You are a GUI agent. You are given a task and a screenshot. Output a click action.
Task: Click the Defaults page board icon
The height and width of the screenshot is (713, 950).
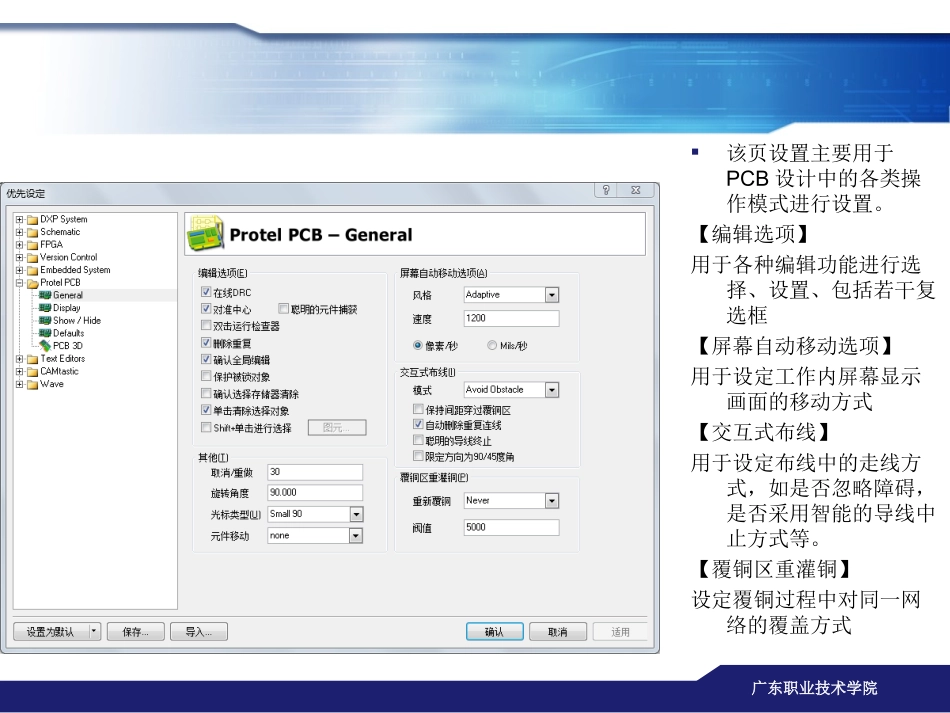(x=45, y=333)
